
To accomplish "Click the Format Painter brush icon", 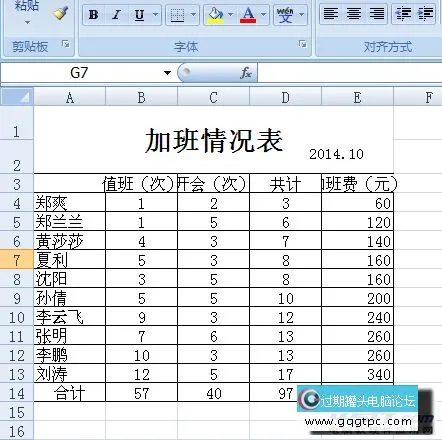I will (60, 13).
